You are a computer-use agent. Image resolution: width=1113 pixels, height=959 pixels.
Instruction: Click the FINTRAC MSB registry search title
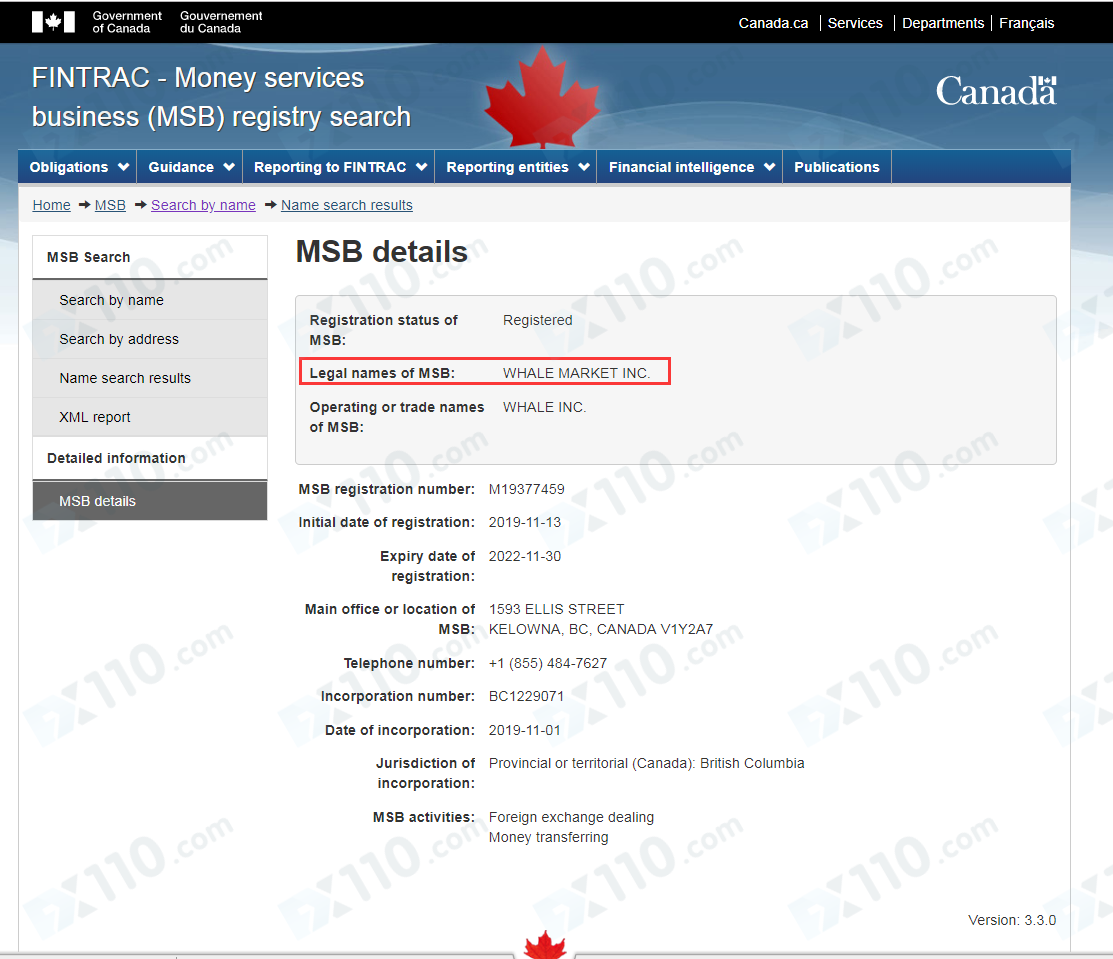(221, 97)
